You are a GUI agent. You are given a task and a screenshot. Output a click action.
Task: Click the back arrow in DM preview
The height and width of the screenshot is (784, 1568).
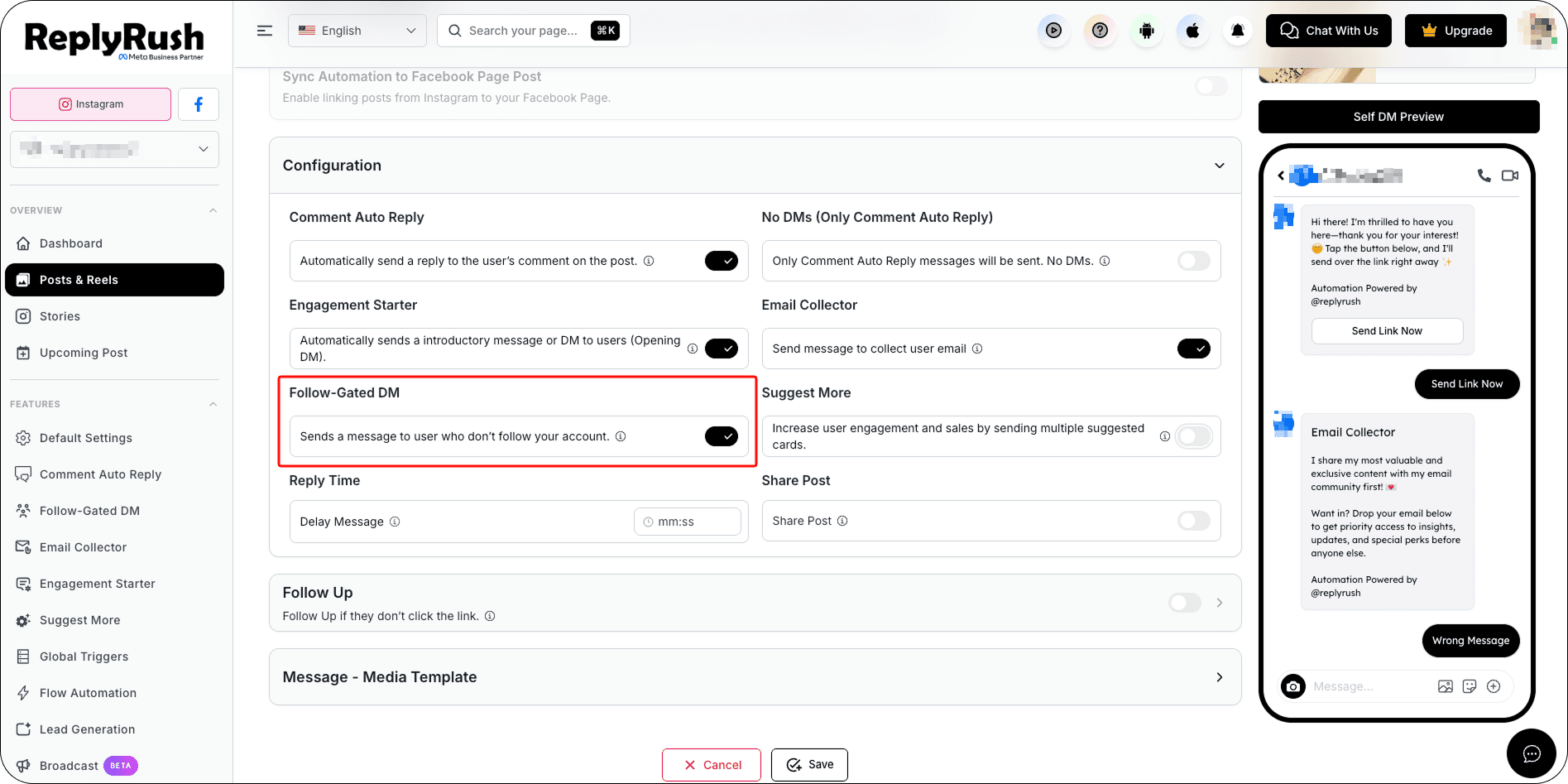[x=1281, y=176]
